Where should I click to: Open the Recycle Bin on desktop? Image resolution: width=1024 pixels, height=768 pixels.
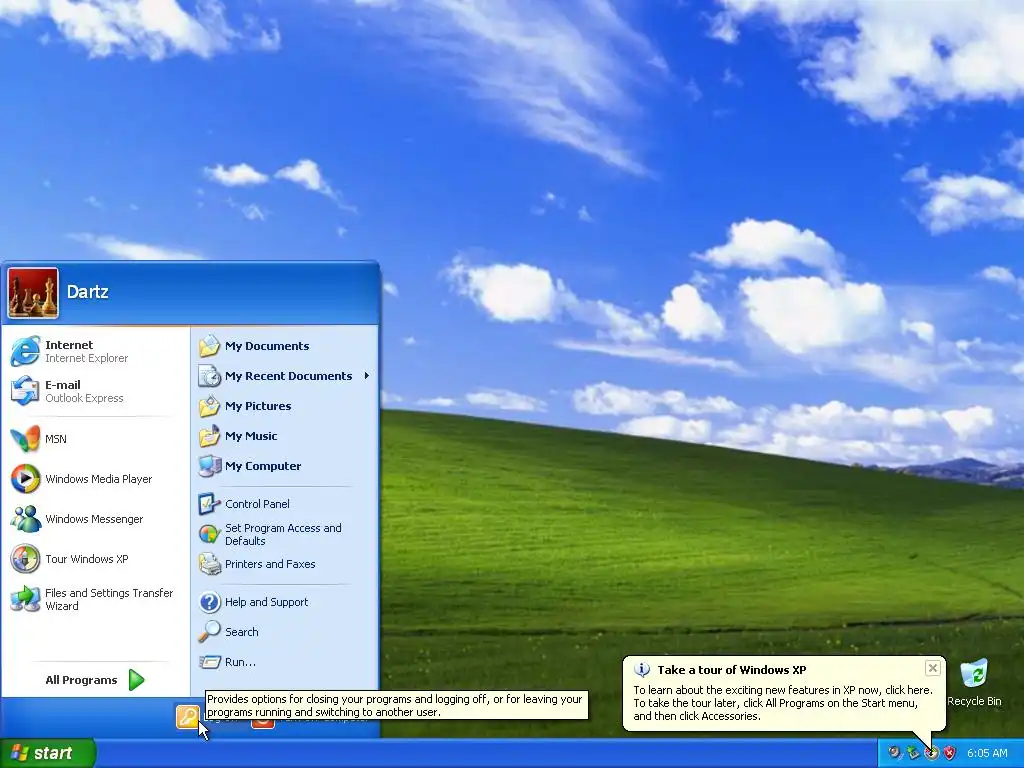click(974, 683)
